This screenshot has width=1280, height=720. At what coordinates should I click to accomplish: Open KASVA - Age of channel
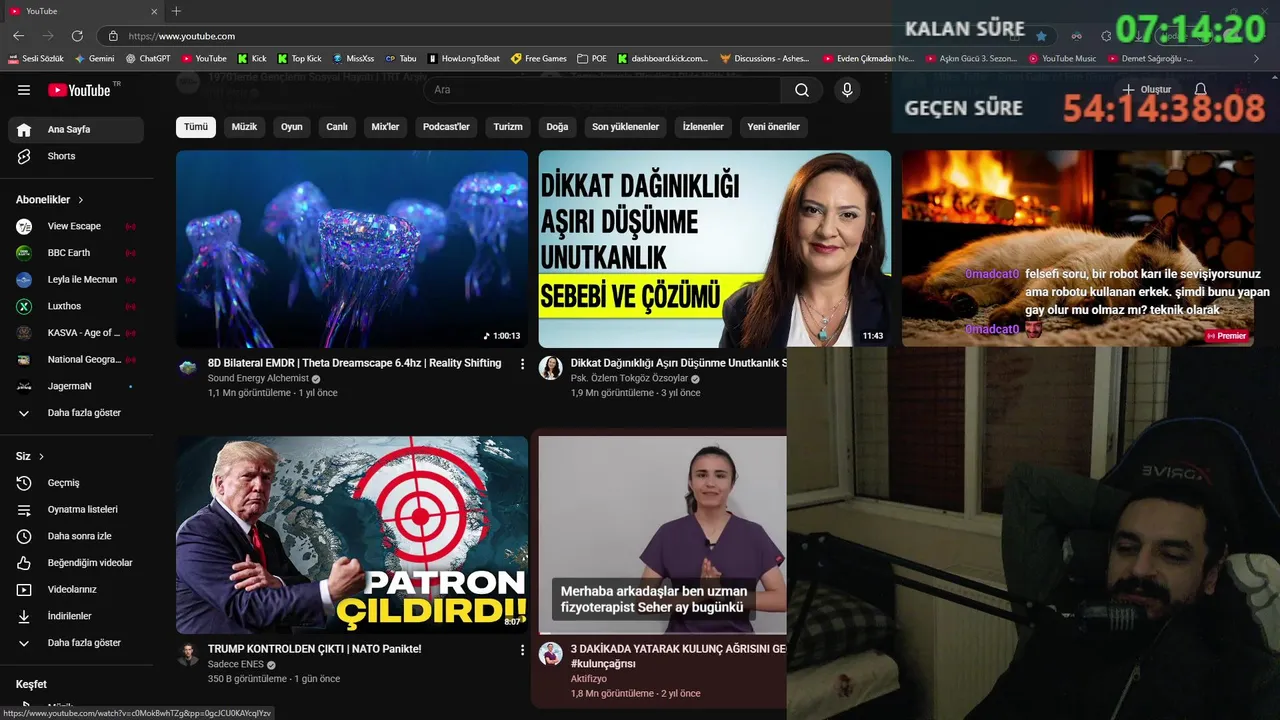[76, 333]
